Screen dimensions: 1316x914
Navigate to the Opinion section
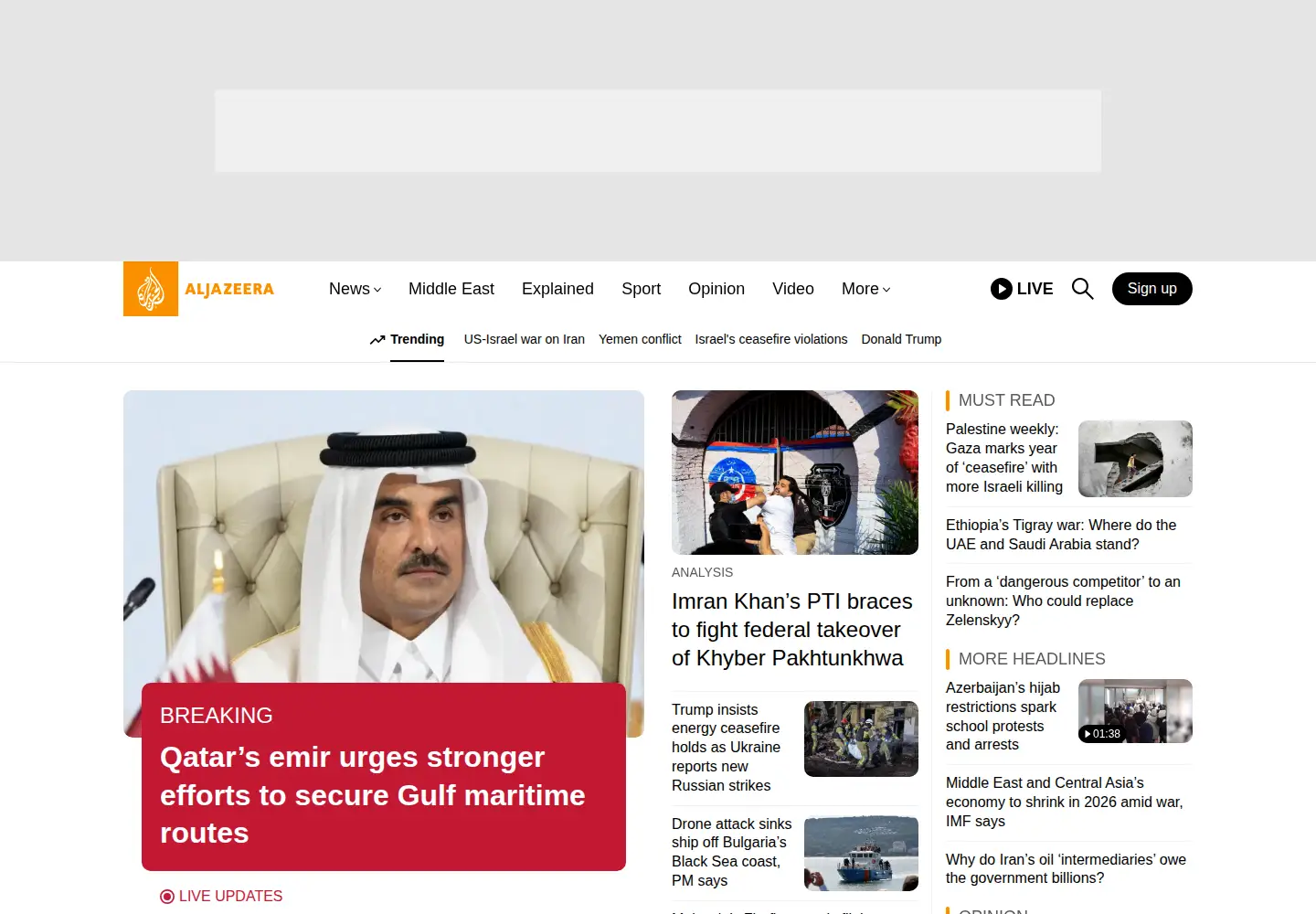(716, 289)
